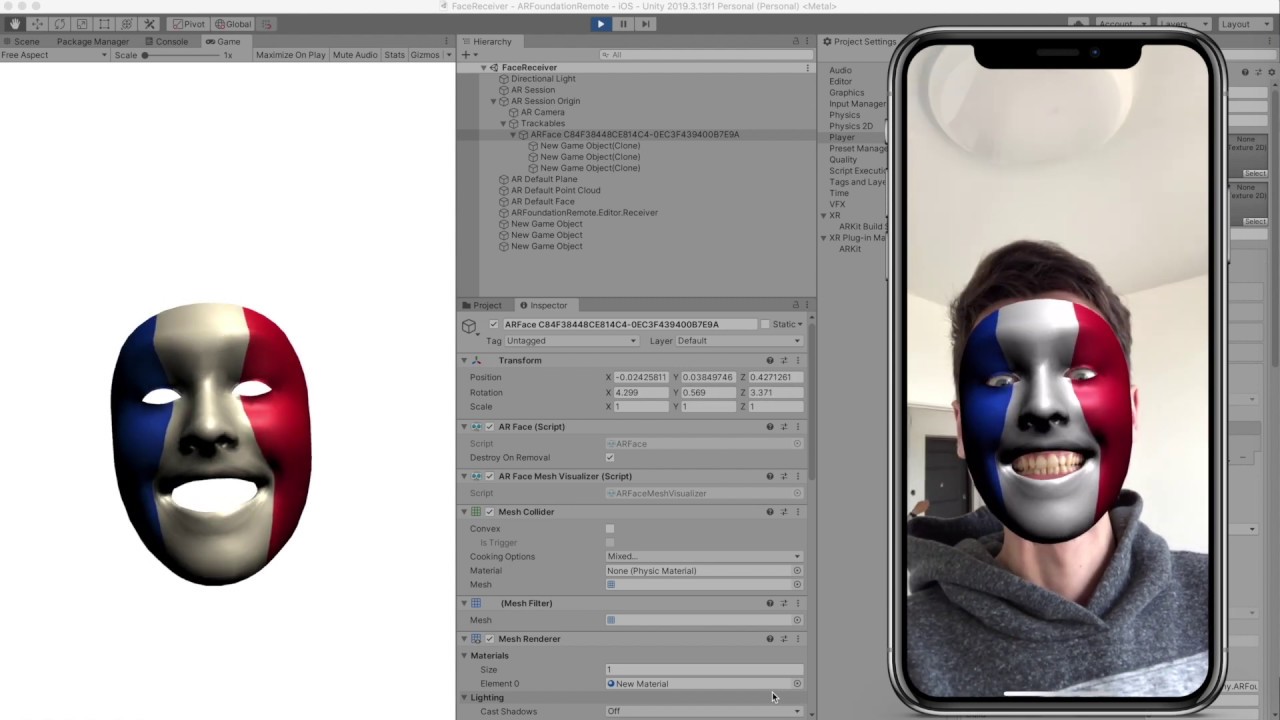The width and height of the screenshot is (1280, 720).
Task: Select the Game tab
Action: [223, 41]
